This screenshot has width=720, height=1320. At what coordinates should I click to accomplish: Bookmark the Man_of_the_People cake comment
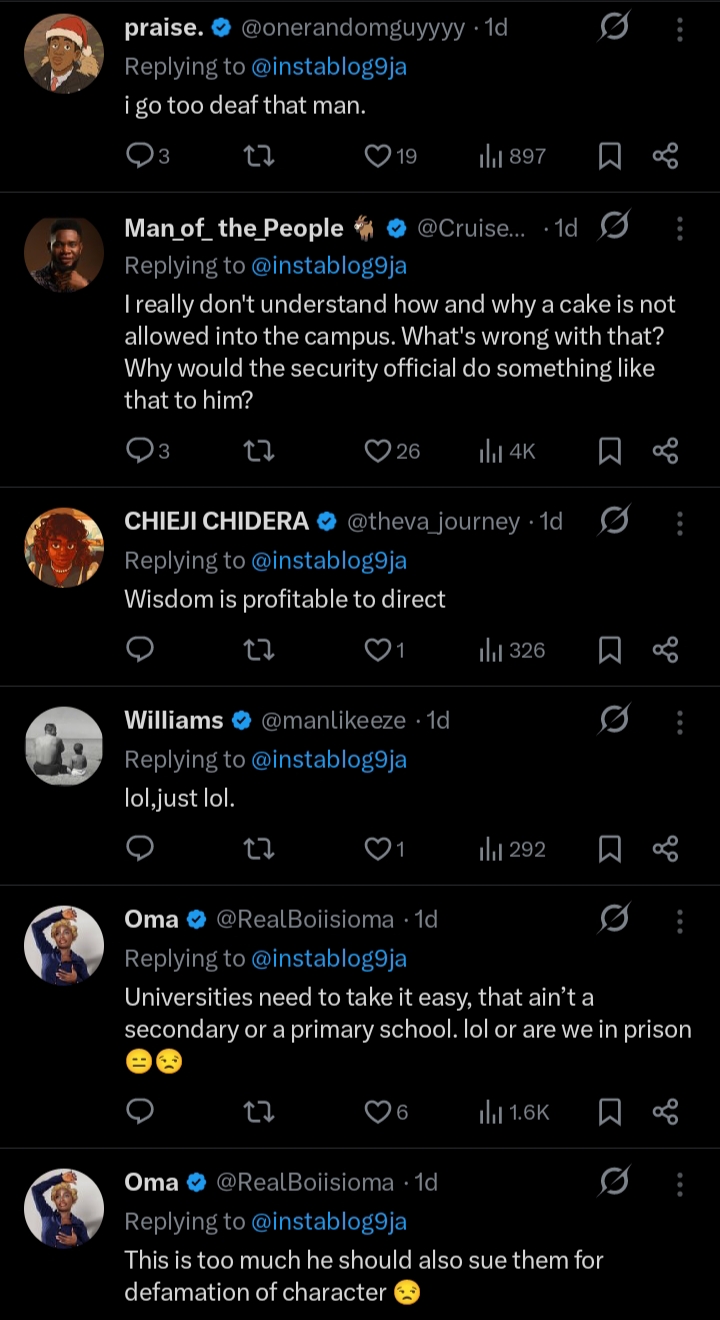pyautogui.click(x=609, y=451)
